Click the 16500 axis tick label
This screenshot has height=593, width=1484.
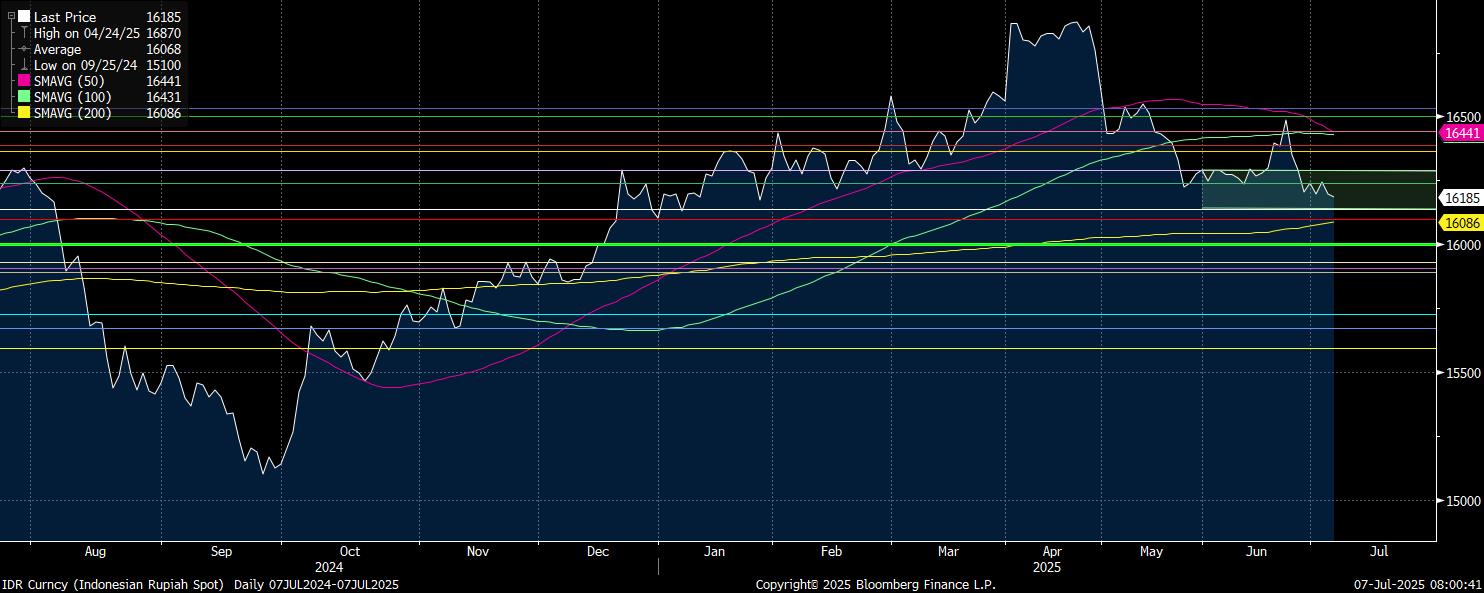point(1462,117)
